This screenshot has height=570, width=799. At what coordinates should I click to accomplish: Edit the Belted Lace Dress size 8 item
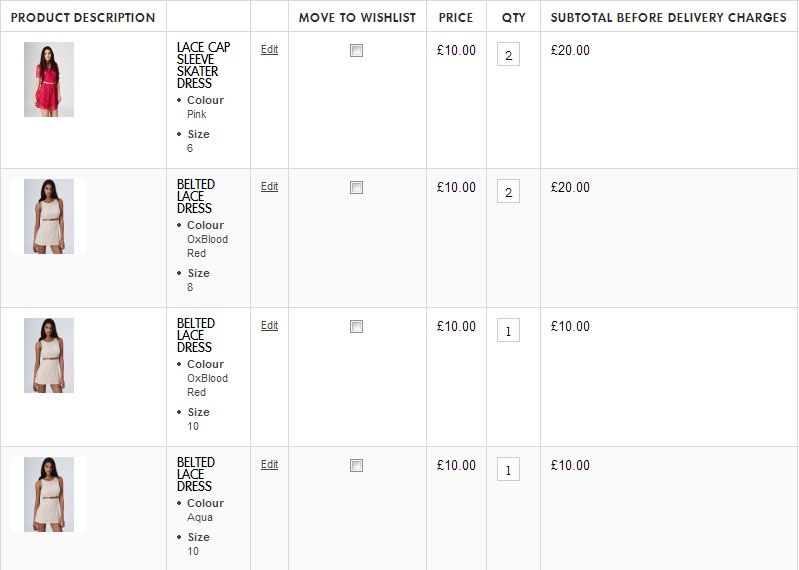coord(269,187)
